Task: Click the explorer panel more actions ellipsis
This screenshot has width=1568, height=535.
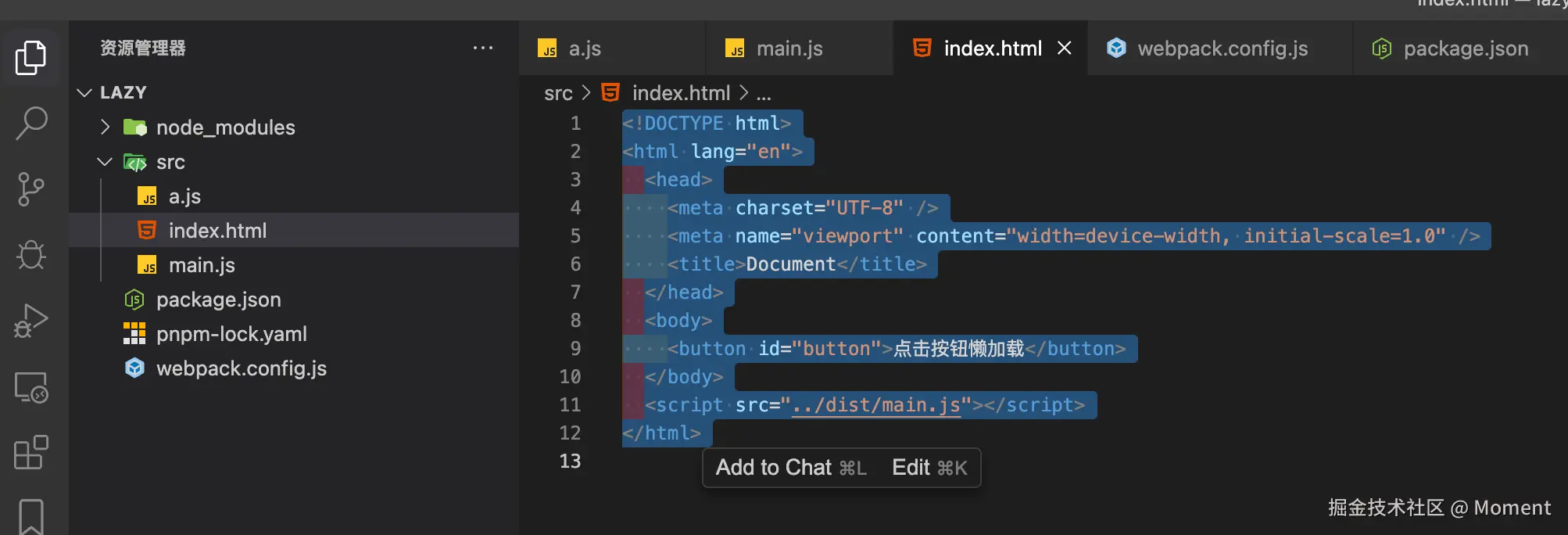Action: pos(483,48)
